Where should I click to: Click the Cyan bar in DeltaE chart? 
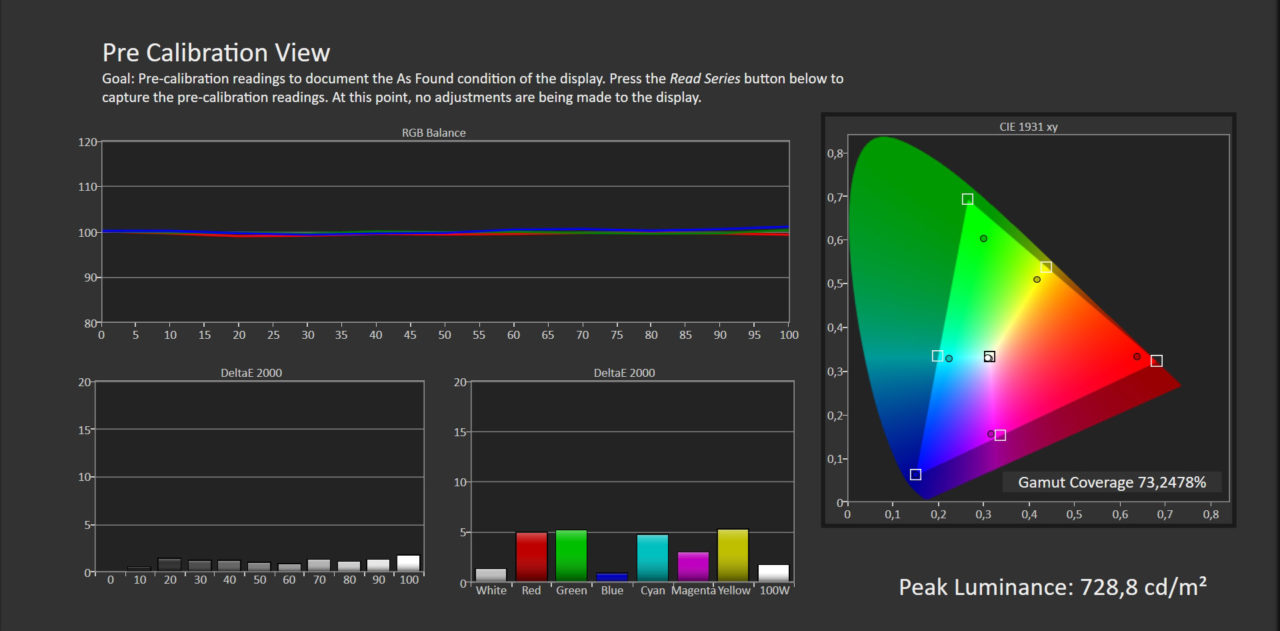pyautogui.click(x=652, y=558)
